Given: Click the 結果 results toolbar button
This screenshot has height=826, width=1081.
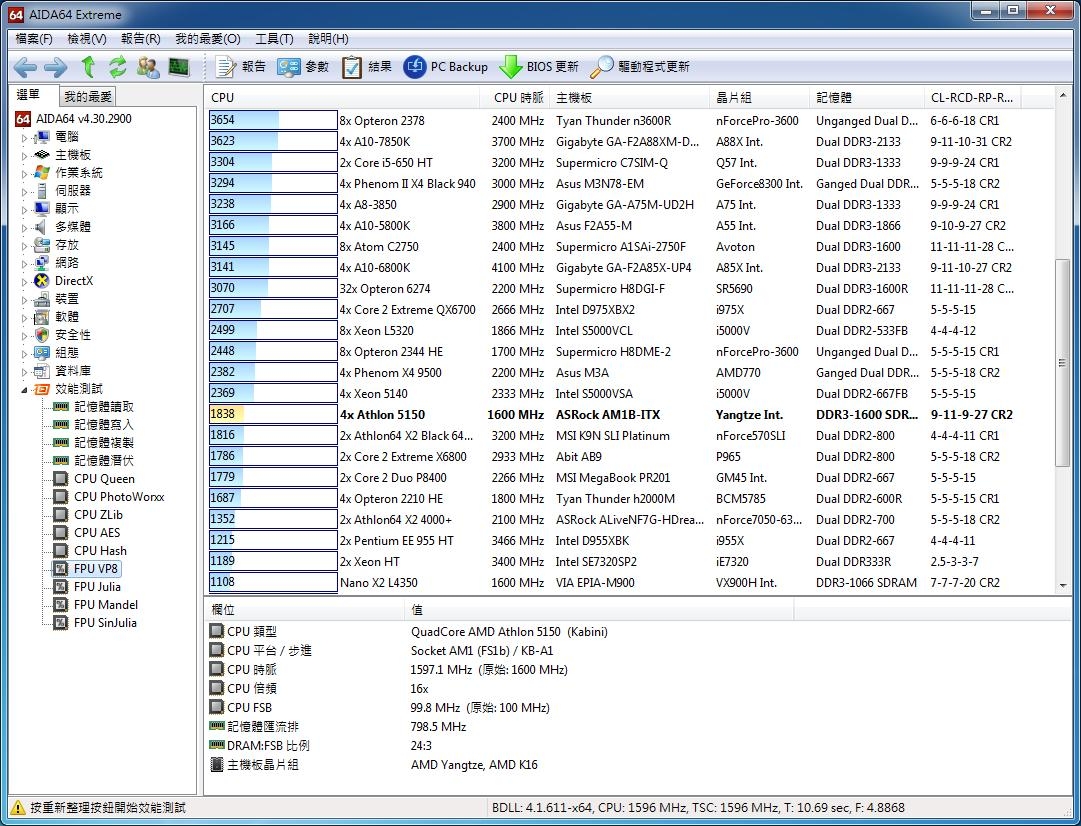Looking at the screenshot, I should [366, 67].
